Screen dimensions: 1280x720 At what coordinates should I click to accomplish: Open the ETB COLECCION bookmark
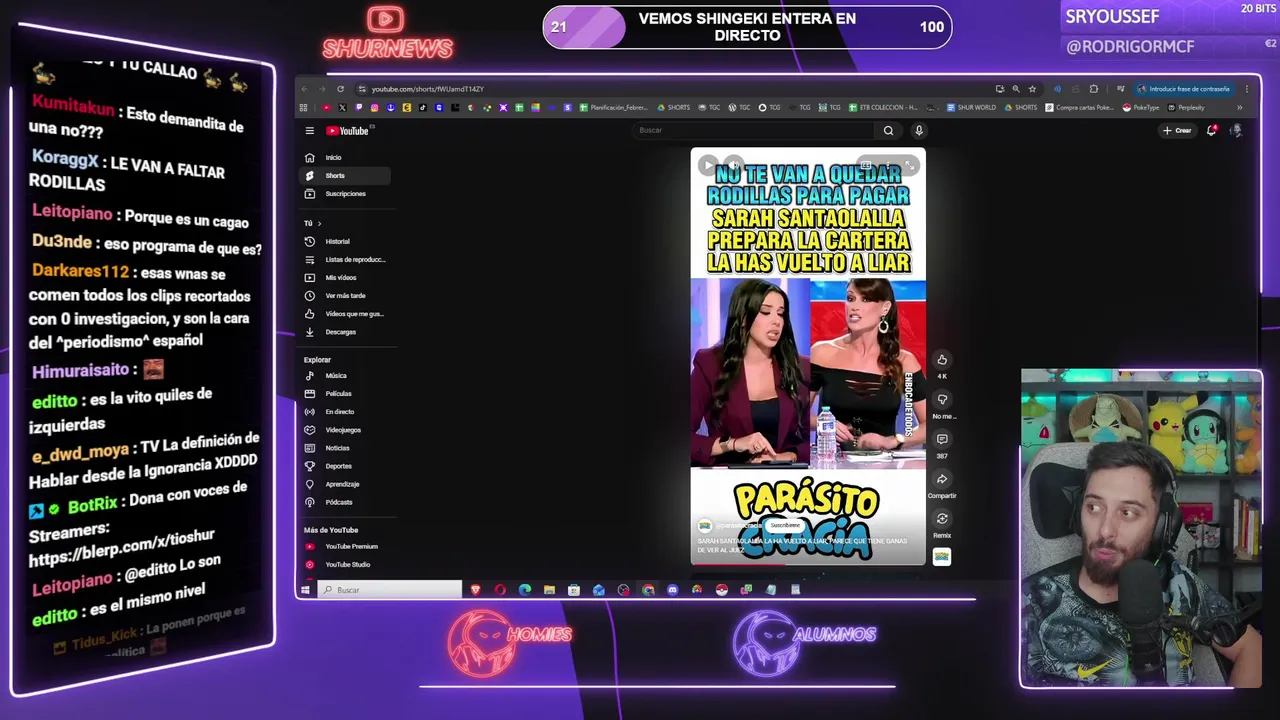pos(882,107)
